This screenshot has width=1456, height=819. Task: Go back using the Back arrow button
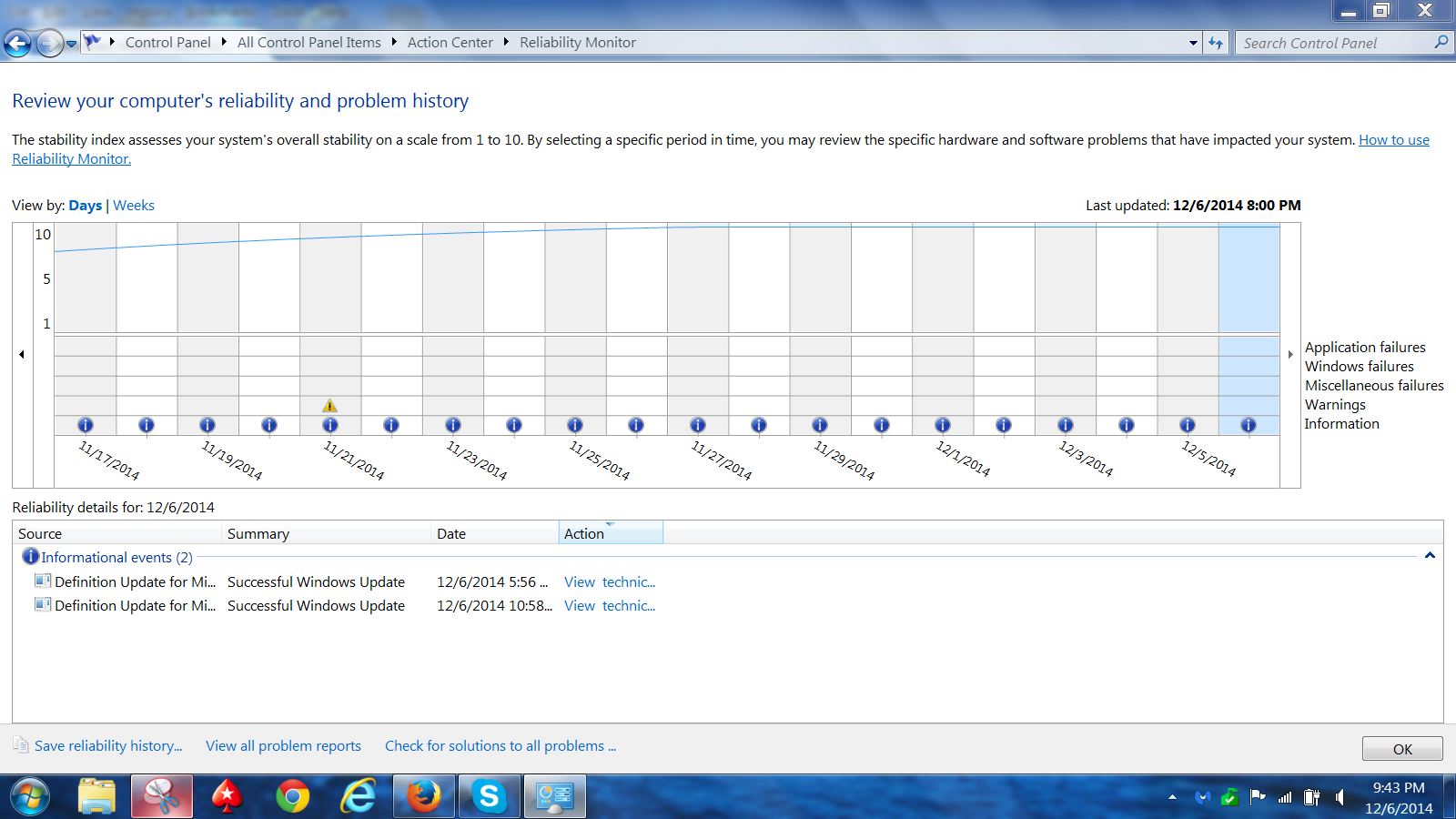coord(17,43)
